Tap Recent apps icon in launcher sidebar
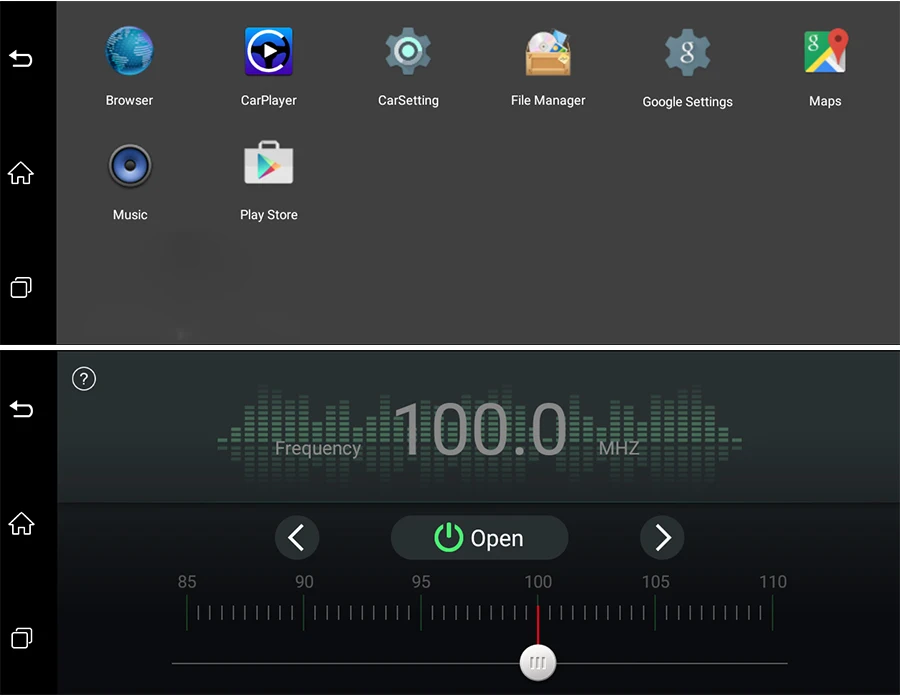 tap(21, 287)
